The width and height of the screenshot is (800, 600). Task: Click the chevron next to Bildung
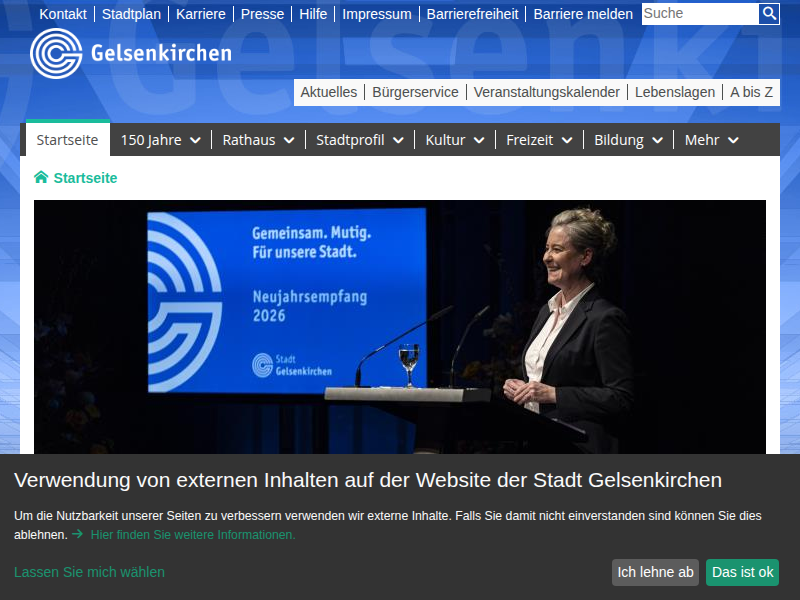[659, 140]
